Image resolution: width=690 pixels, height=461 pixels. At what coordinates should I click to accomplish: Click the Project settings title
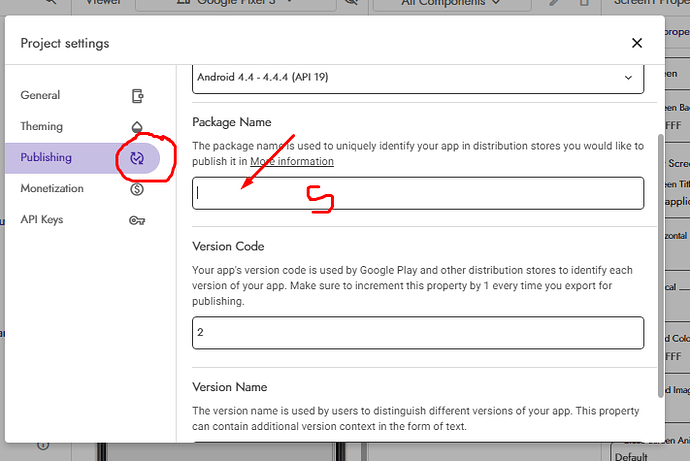coord(65,44)
